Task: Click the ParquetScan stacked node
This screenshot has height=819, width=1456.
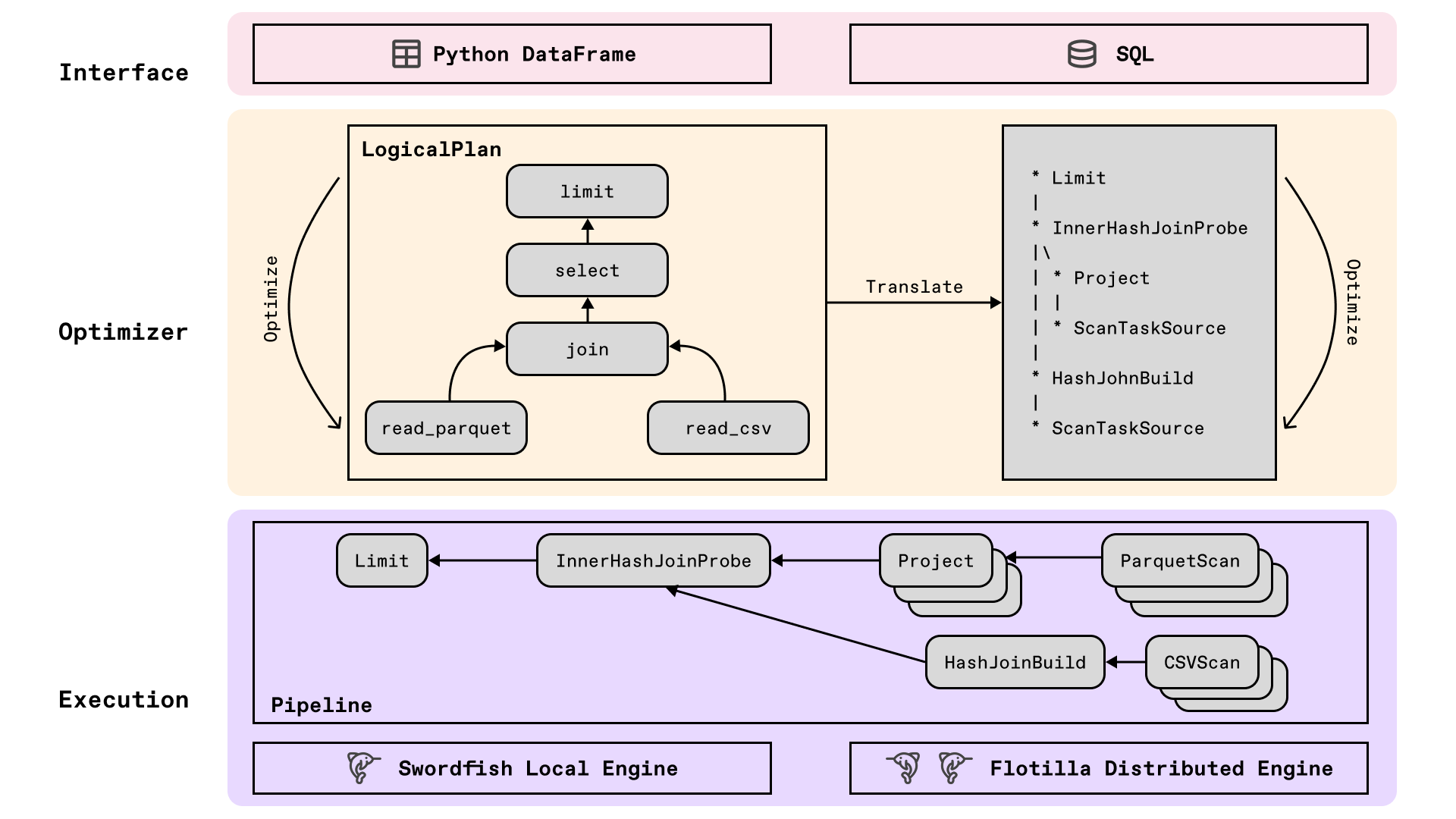Action: (1180, 560)
